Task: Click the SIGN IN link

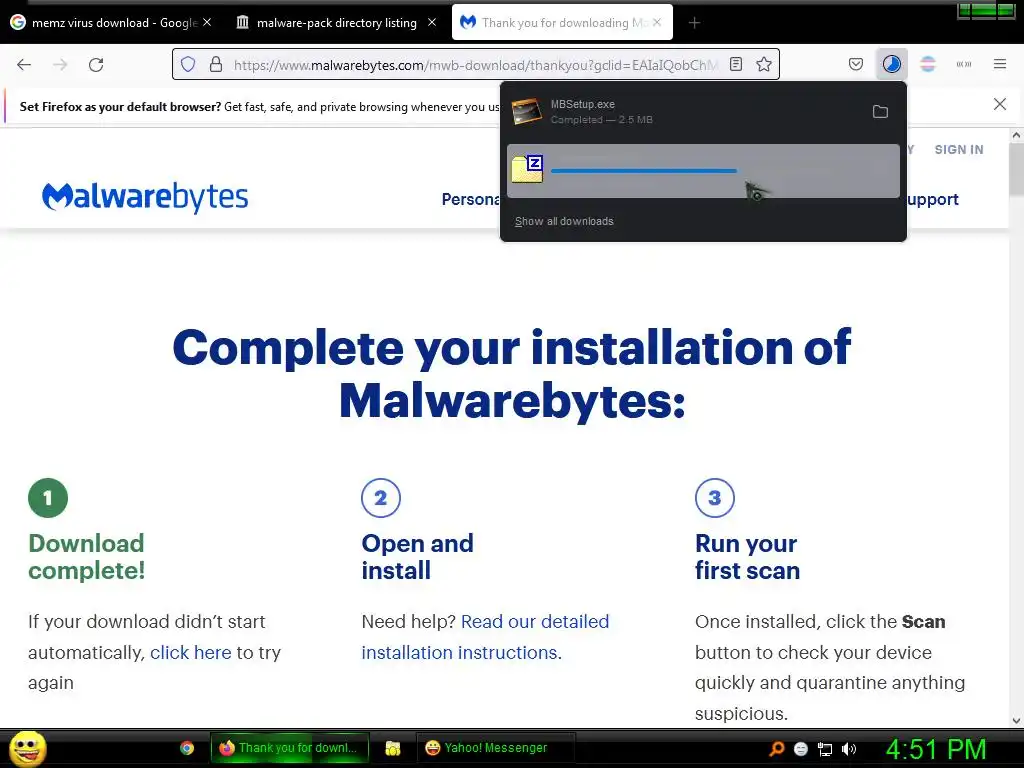Action: [x=959, y=150]
